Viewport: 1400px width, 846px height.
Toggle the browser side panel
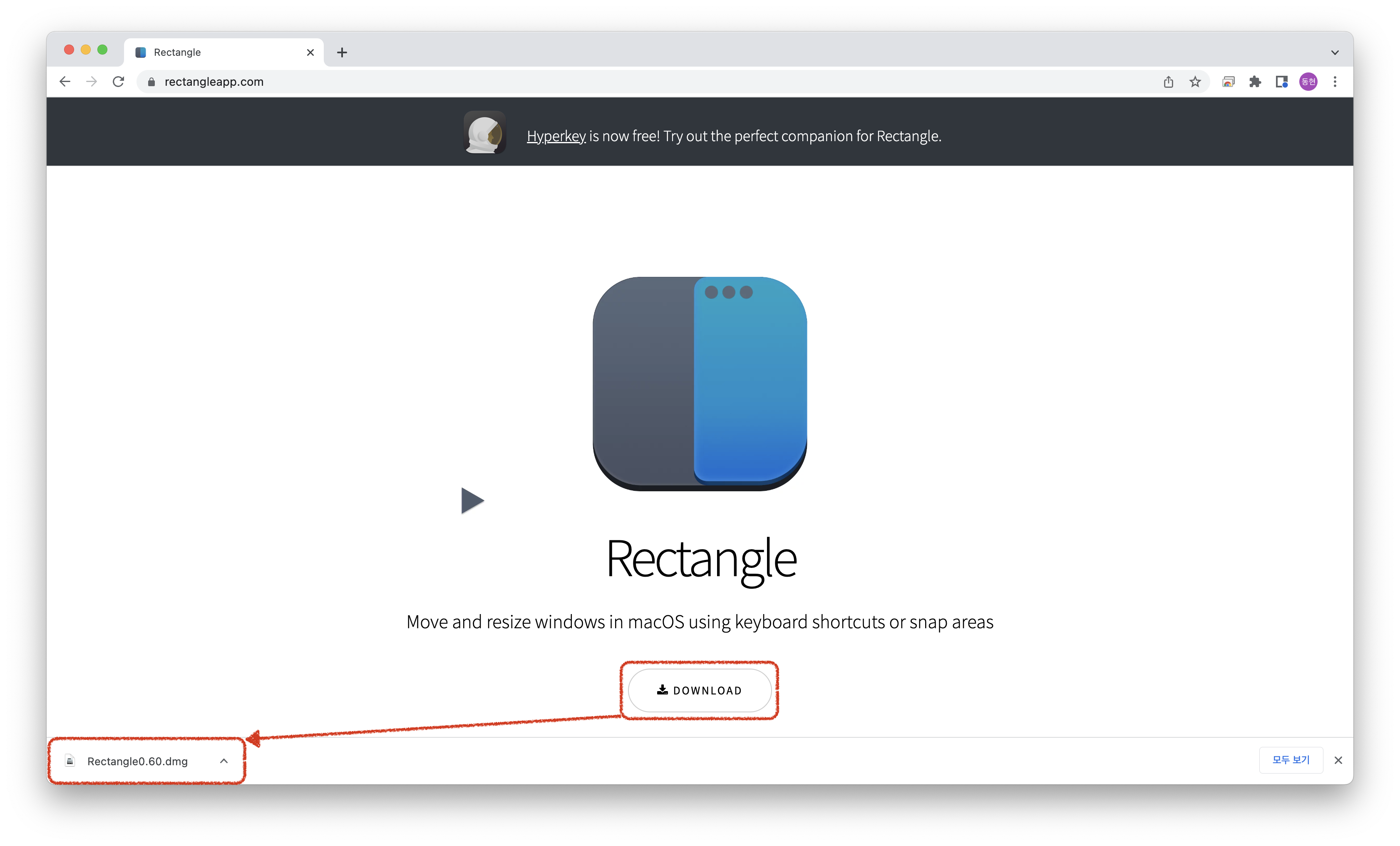click(x=1281, y=82)
